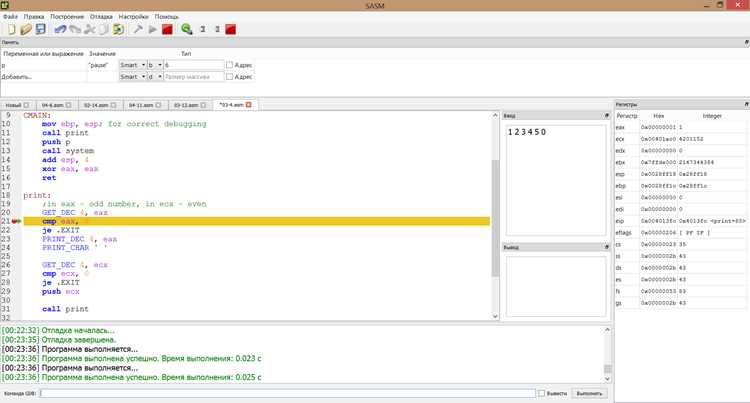Viewport: 750px width, 403px height.
Task: Run the program with the play icon
Action: (x=153, y=29)
